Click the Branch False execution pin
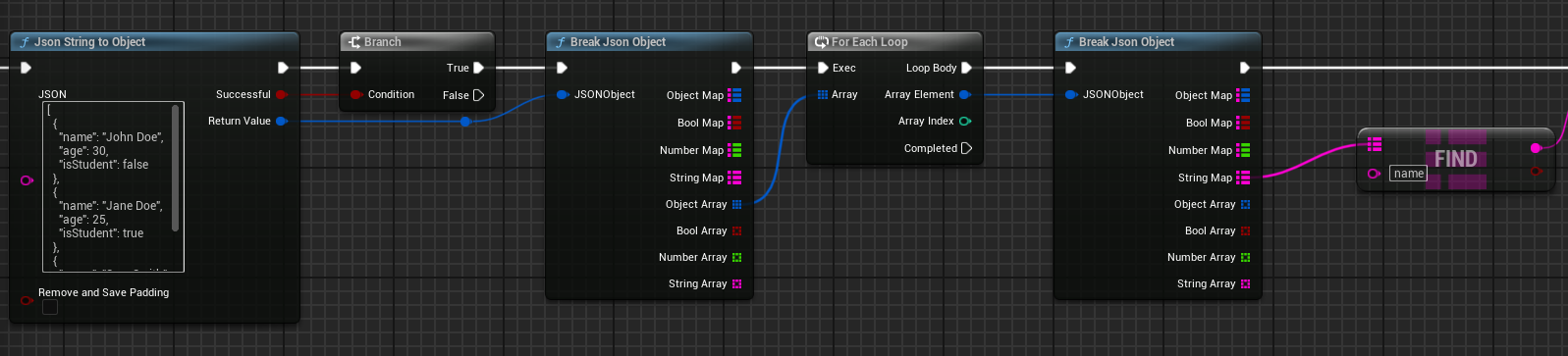The image size is (1568, 356). point(478,95)
